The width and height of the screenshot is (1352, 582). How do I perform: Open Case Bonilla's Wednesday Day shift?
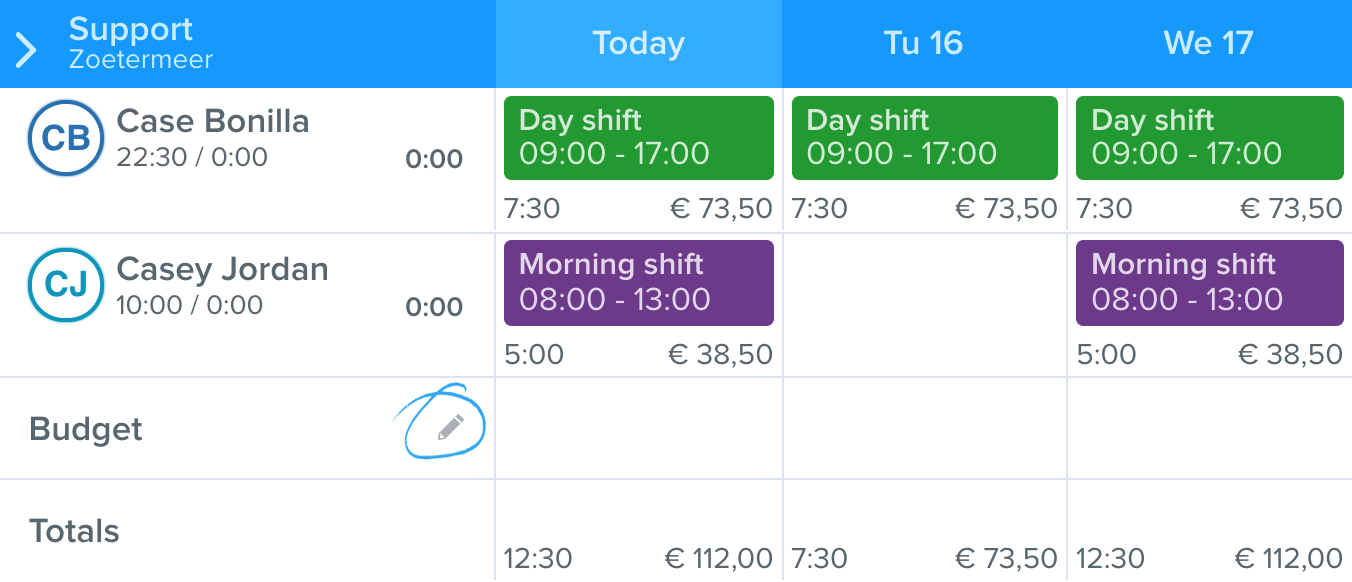[1209, 138]
